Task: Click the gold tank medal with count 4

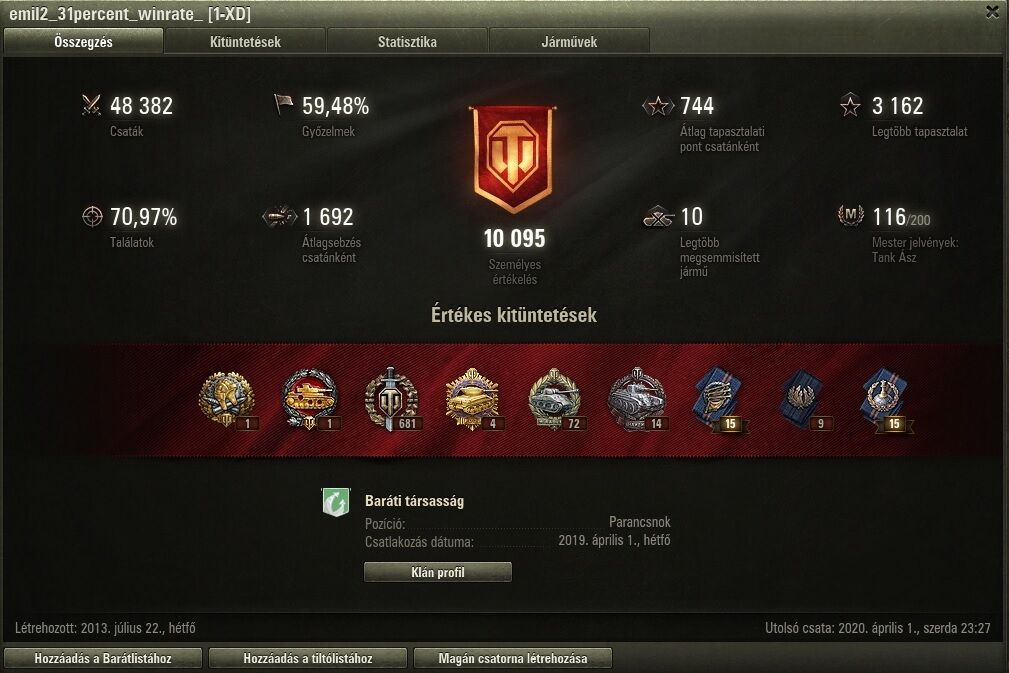Action: pyautogui.click(x=472, y=400)
